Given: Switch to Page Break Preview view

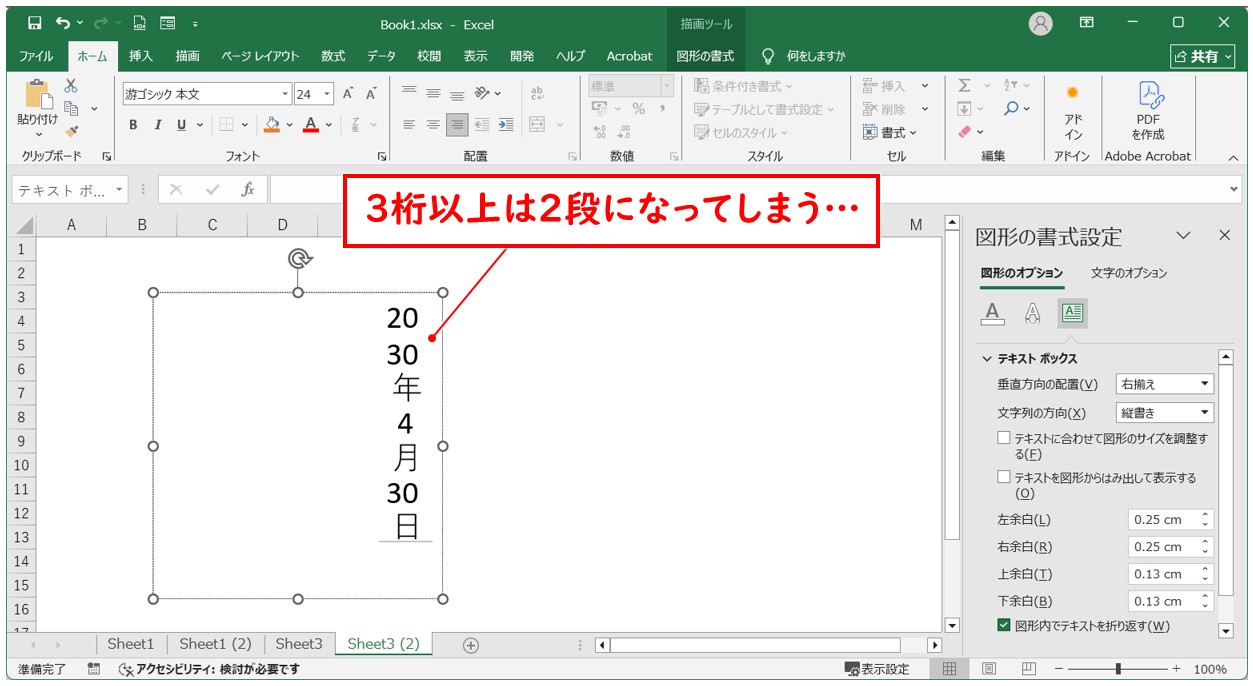Looking at the screenshot, I should [x=1027, y=669].
